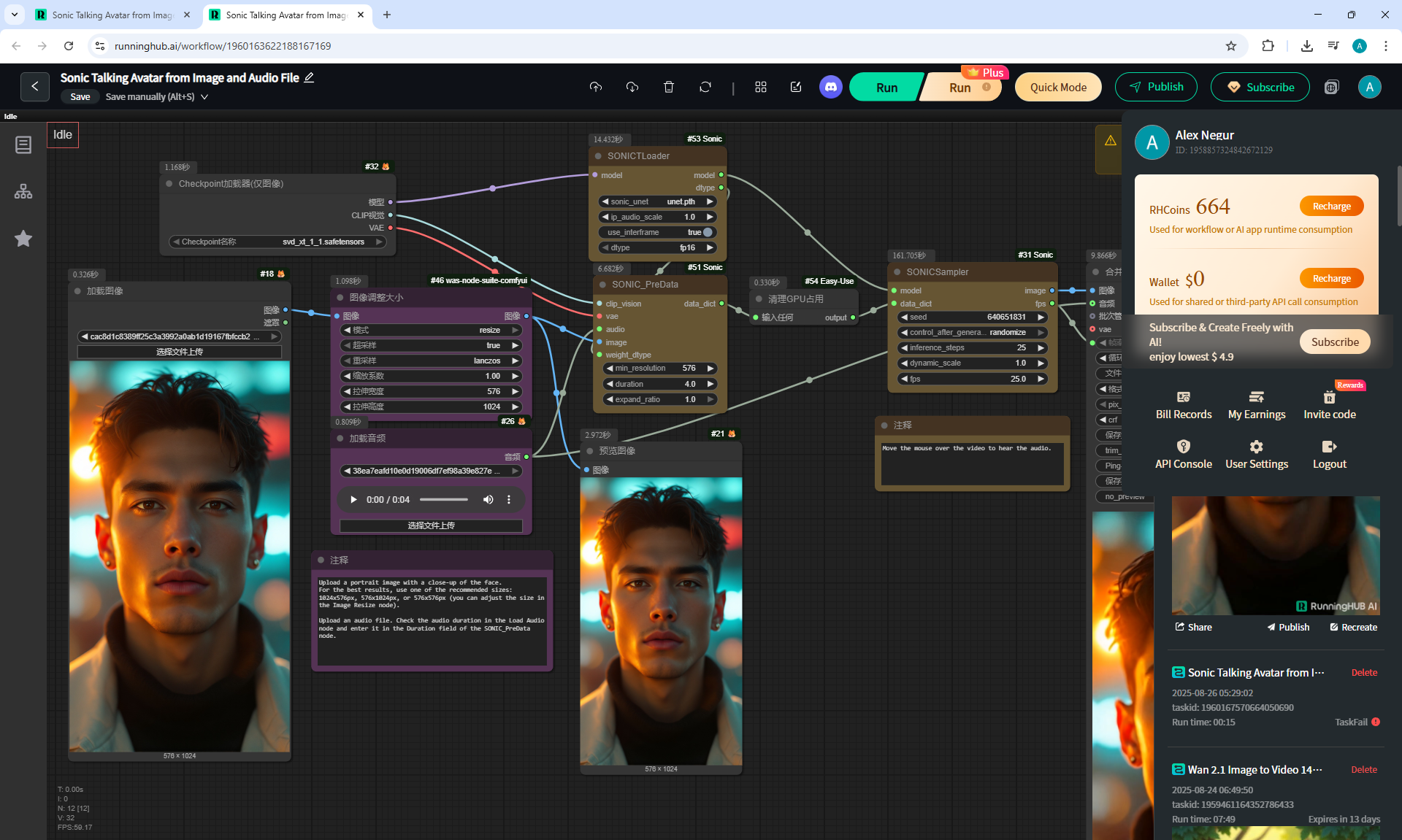Toggle use_interframe switch in SONICTLoader
Screen dimensions: 1402x840
point(708,232)
